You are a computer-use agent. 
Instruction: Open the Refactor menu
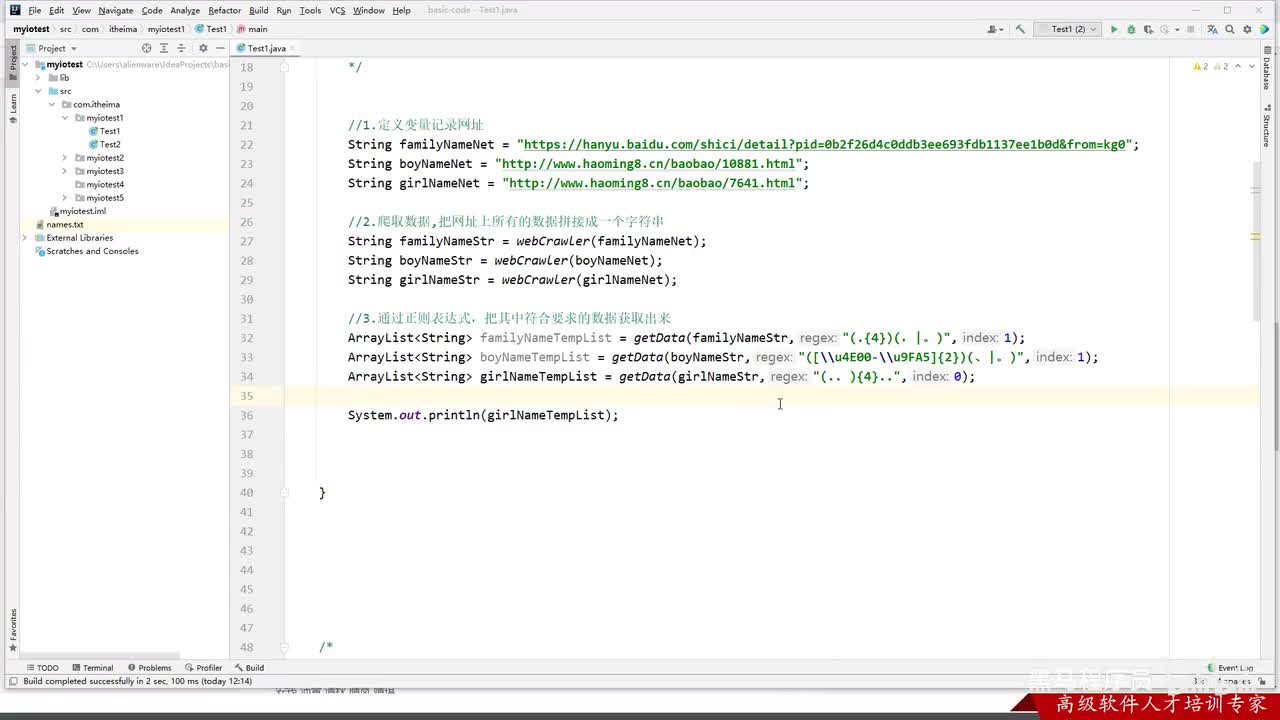225,10
